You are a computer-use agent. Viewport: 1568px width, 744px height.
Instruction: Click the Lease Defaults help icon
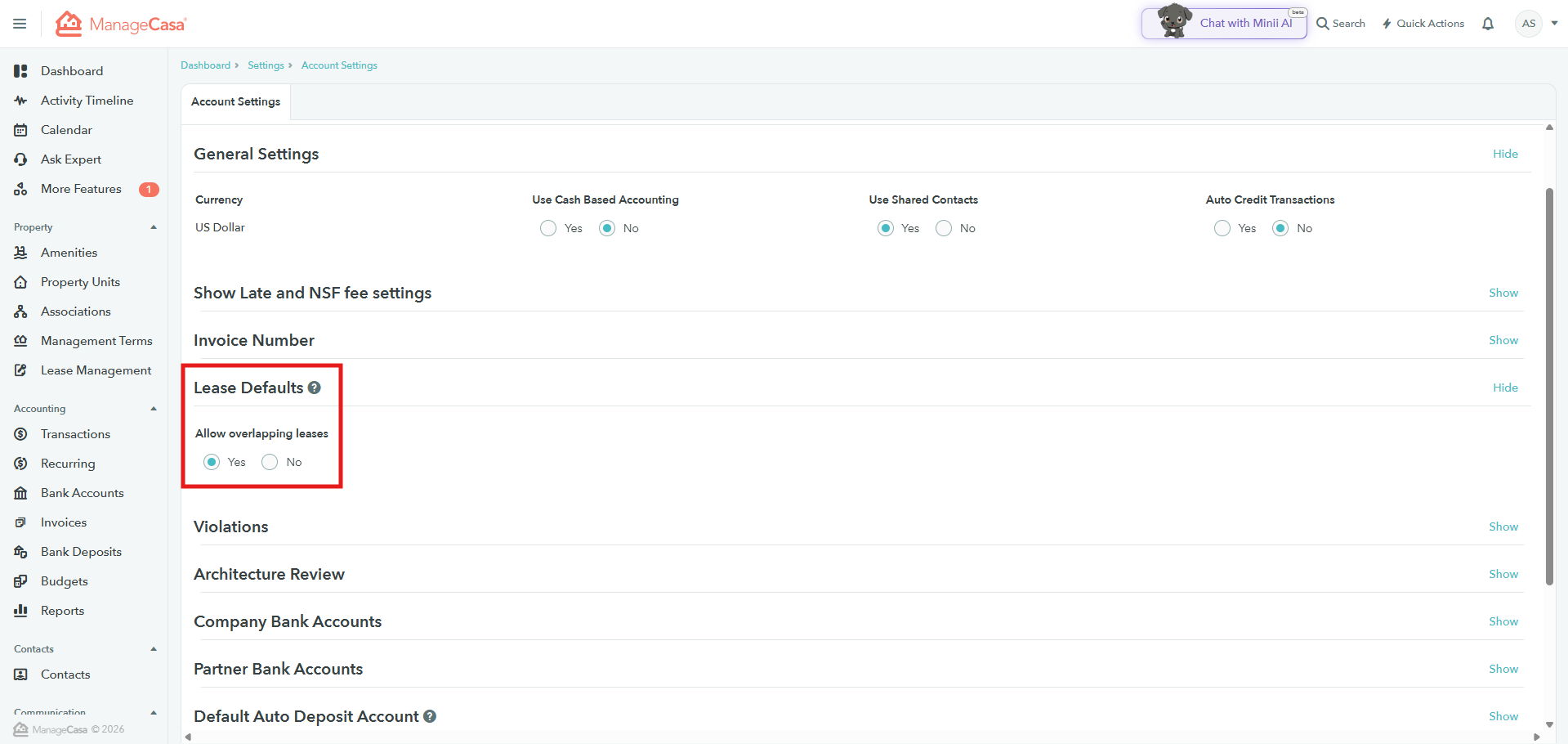coord(315,388)
